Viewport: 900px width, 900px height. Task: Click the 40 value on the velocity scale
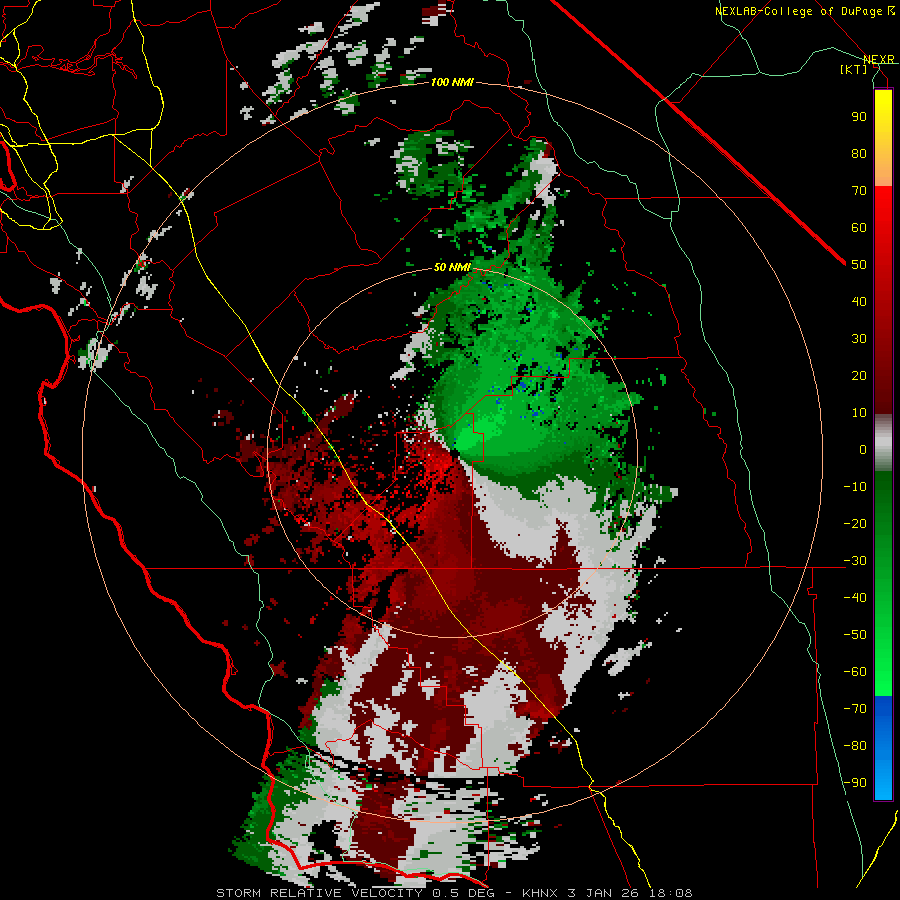(859, 302)
